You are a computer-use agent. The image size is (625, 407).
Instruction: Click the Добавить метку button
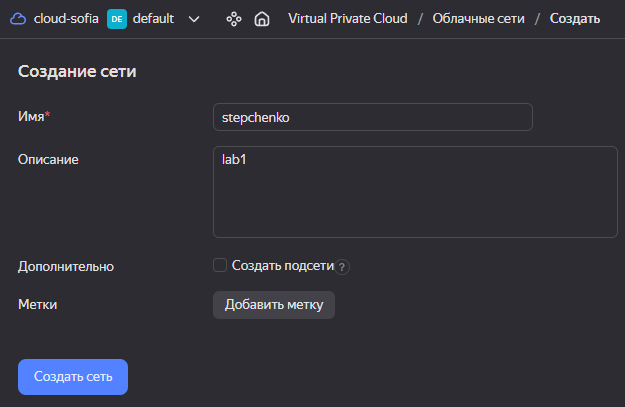point(274,305)
